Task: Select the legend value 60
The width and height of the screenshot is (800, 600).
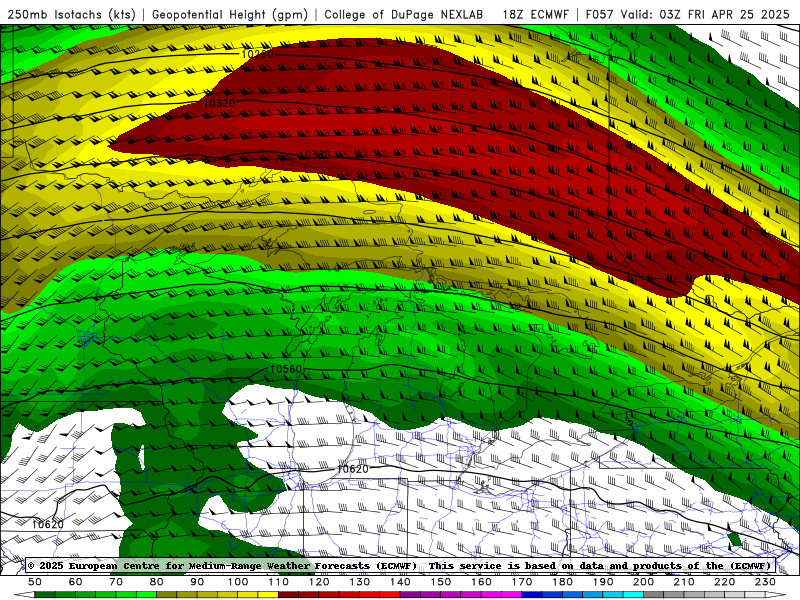Action: 75,582
